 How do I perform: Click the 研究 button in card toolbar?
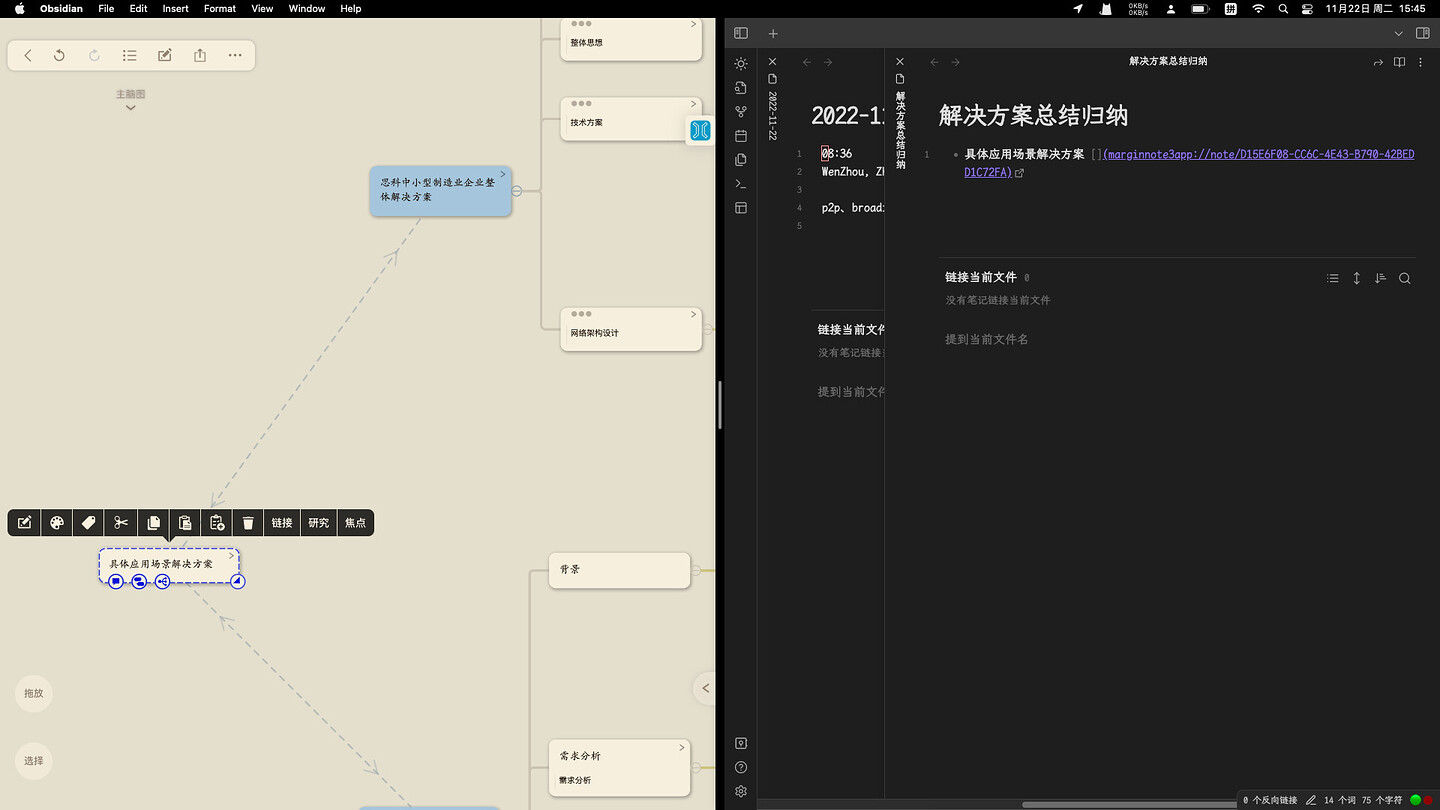tap(319, 523)
